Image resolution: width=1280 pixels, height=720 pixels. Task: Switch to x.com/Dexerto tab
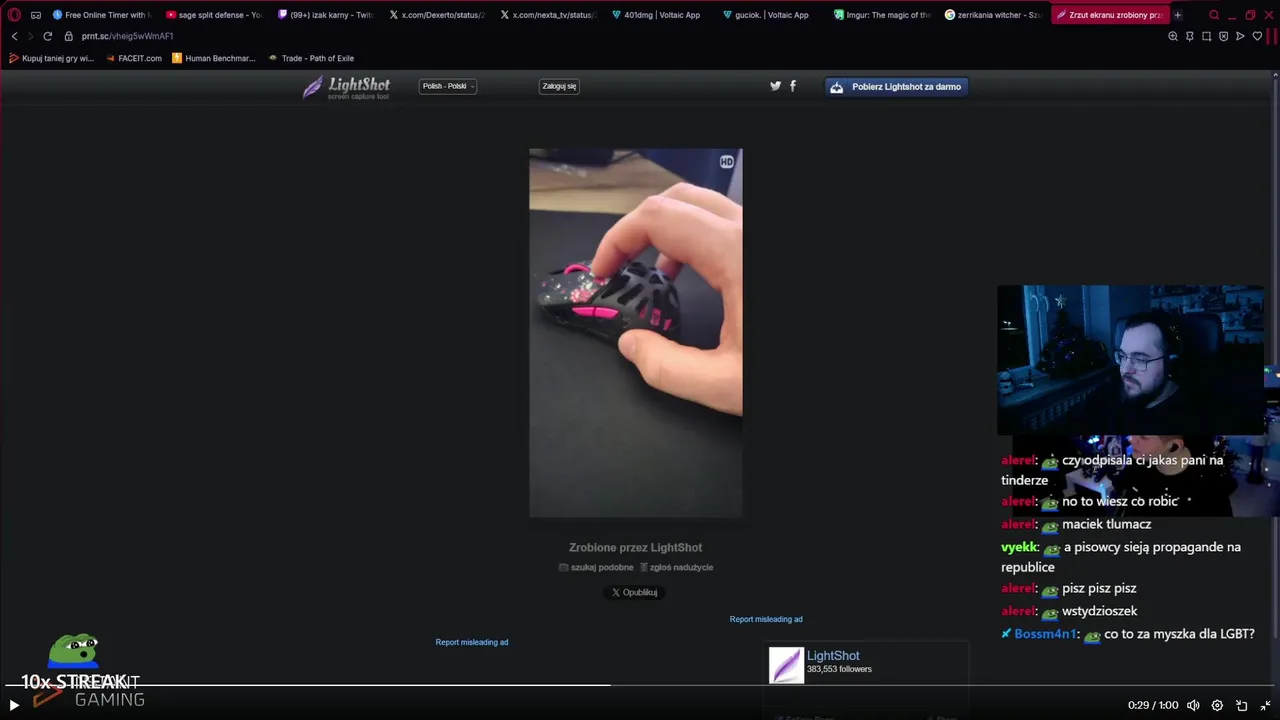point(437,15)
